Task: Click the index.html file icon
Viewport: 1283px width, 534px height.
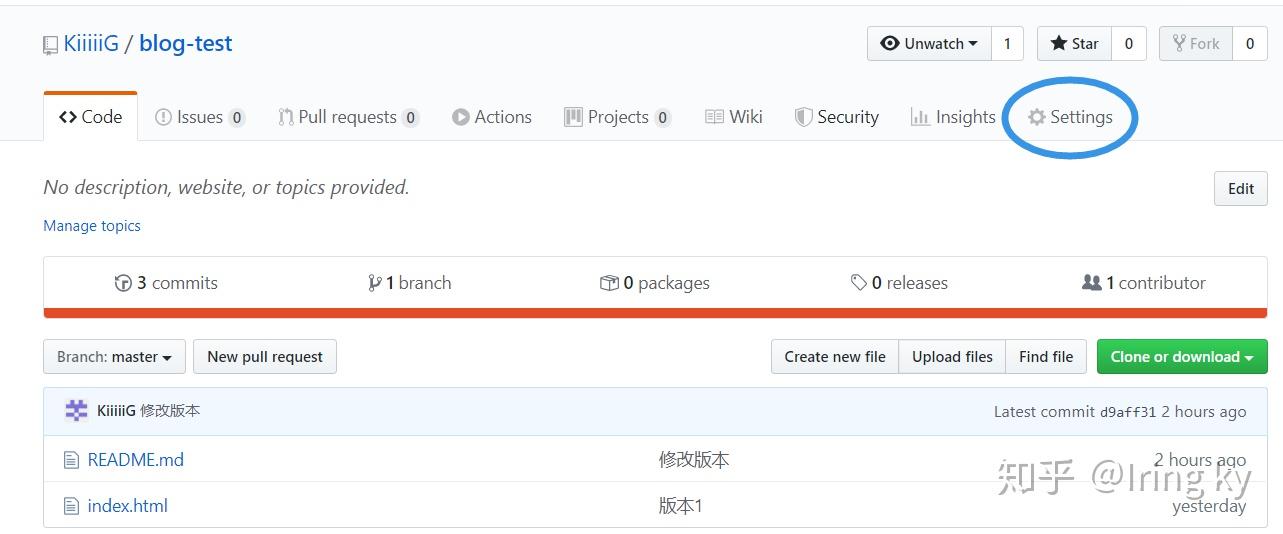Action: pos(71,506)
